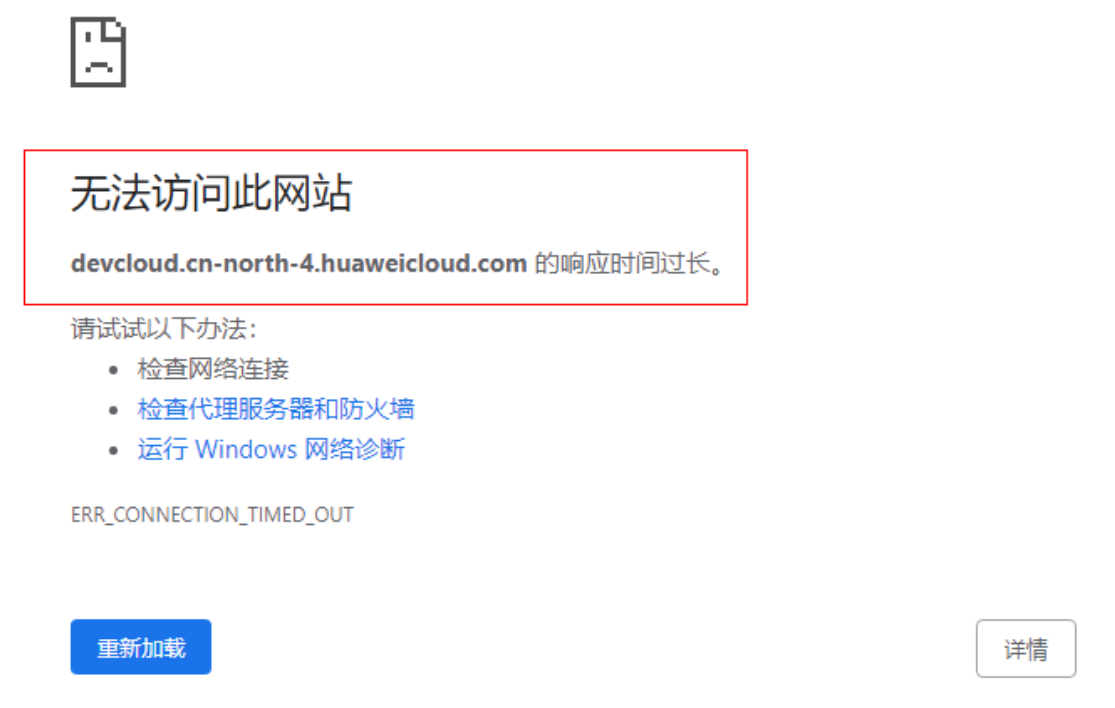Image resolution: width=1115 pixels, height=708 pixels.
Task: Click the 无法访问此网站 heading
Action: click(211, 193)
